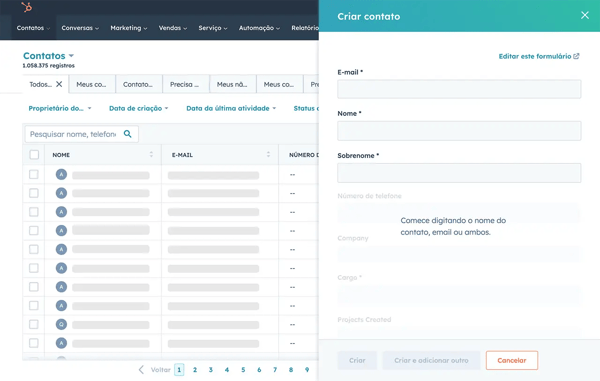Image resolution: width=600 pixels, height=381 pixels.
Task: Click the Voltar pagination link
Action: click(160, 370)
